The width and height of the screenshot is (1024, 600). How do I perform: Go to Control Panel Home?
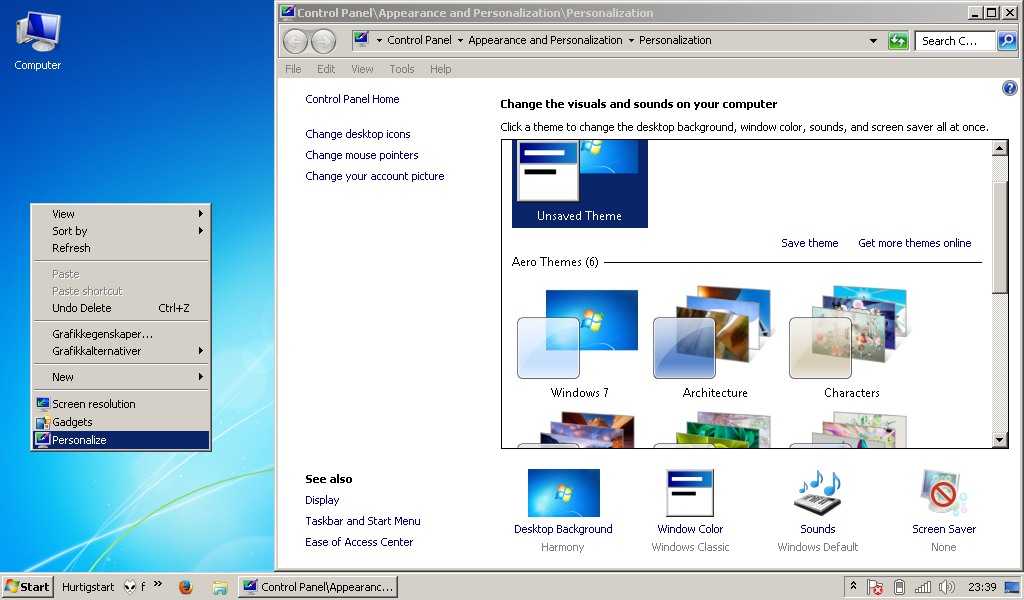coord(352,99)
